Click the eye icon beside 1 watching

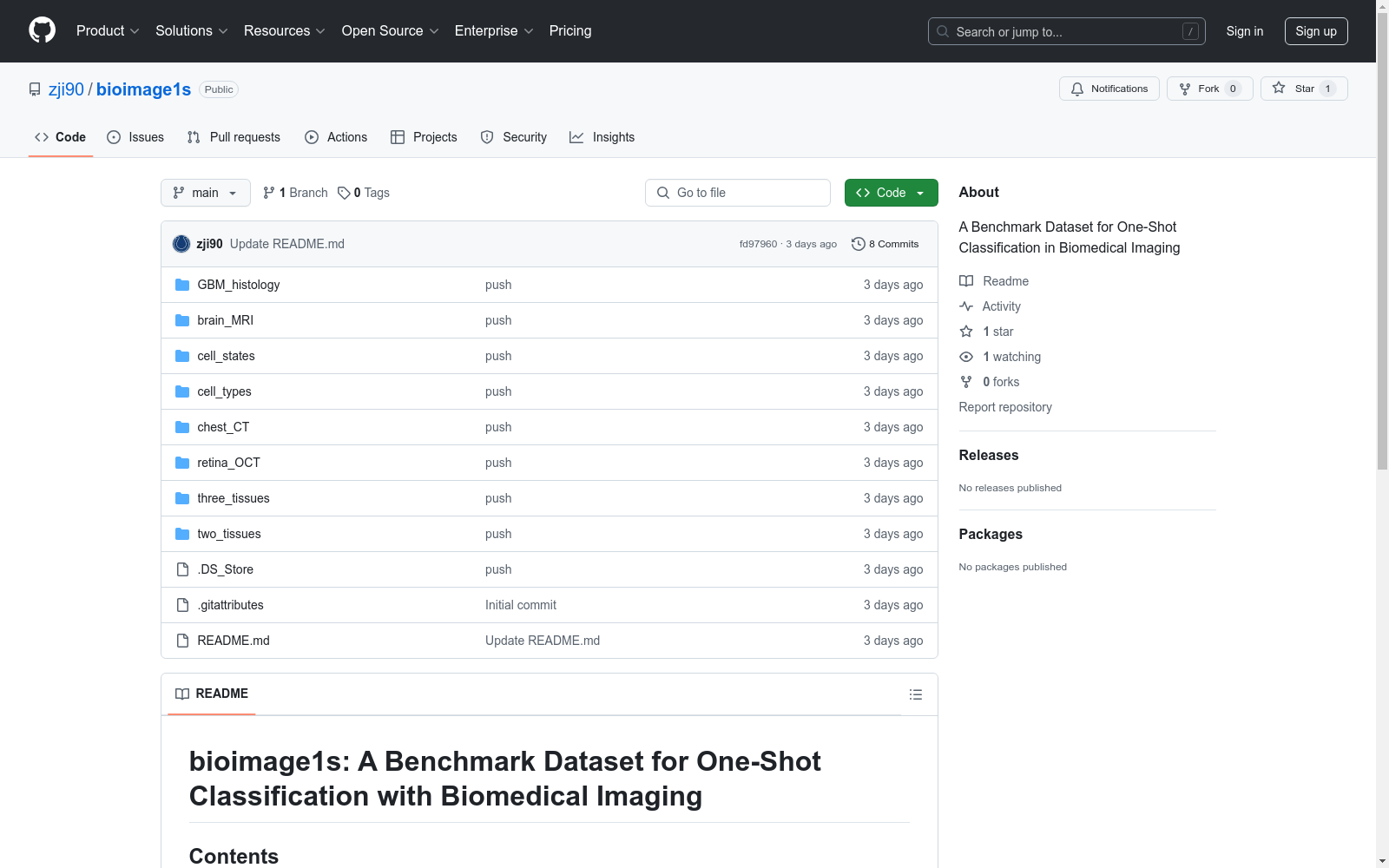(966, 357)
